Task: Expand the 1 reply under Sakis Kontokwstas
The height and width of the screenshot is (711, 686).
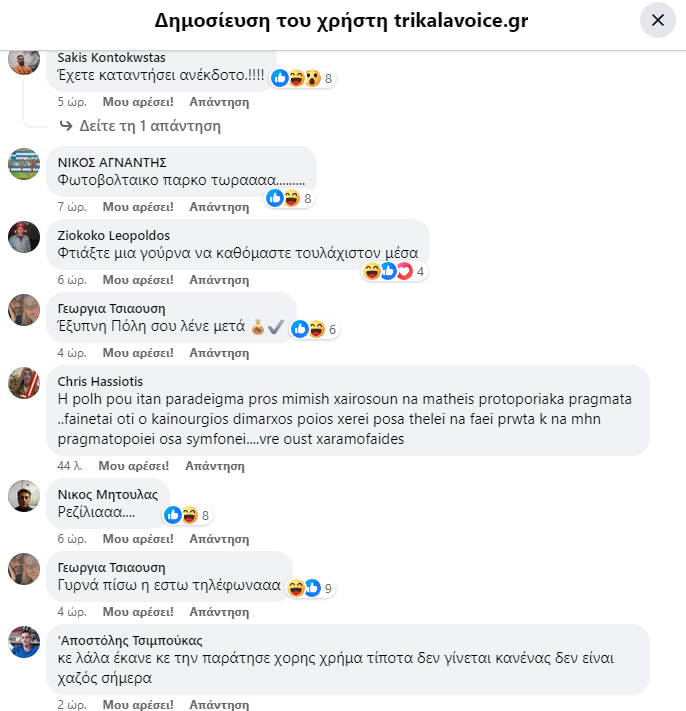Action: pyautogui.click(x=141, y=126)
